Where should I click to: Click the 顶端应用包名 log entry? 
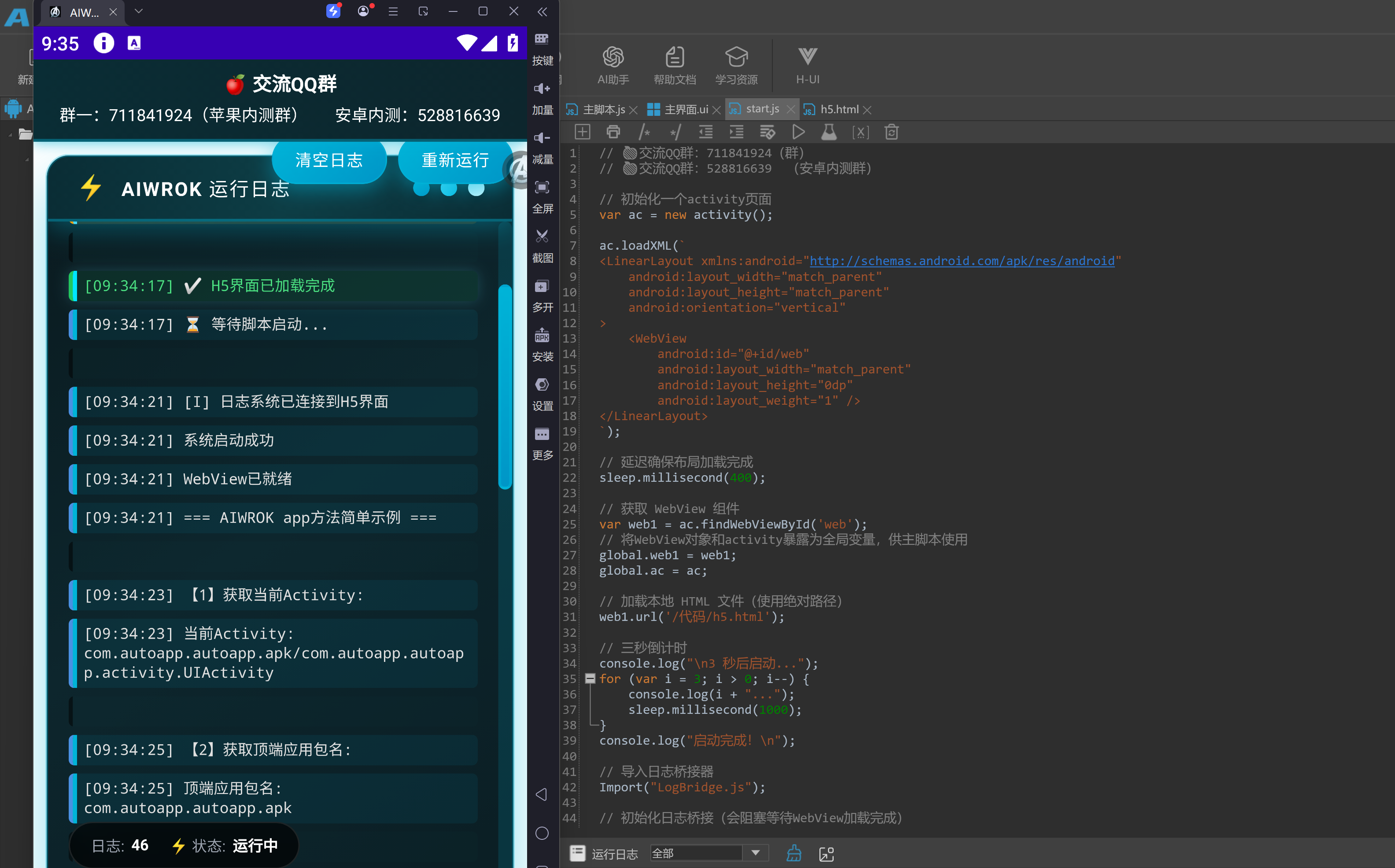pyautogui.click(x=273, y=798)
